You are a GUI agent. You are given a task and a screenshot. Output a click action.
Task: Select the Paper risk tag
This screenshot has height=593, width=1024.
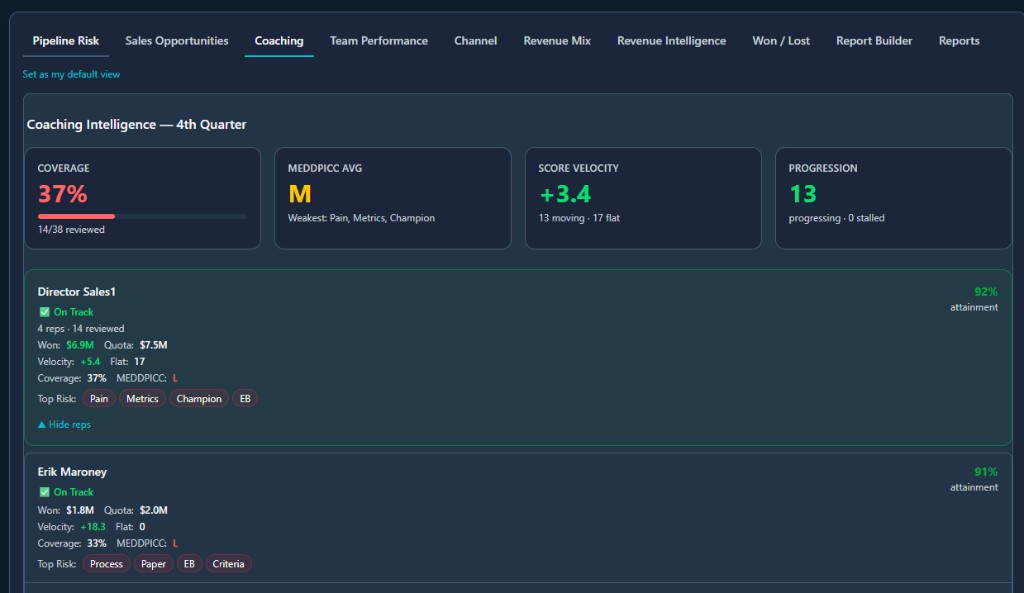(153, 564)
